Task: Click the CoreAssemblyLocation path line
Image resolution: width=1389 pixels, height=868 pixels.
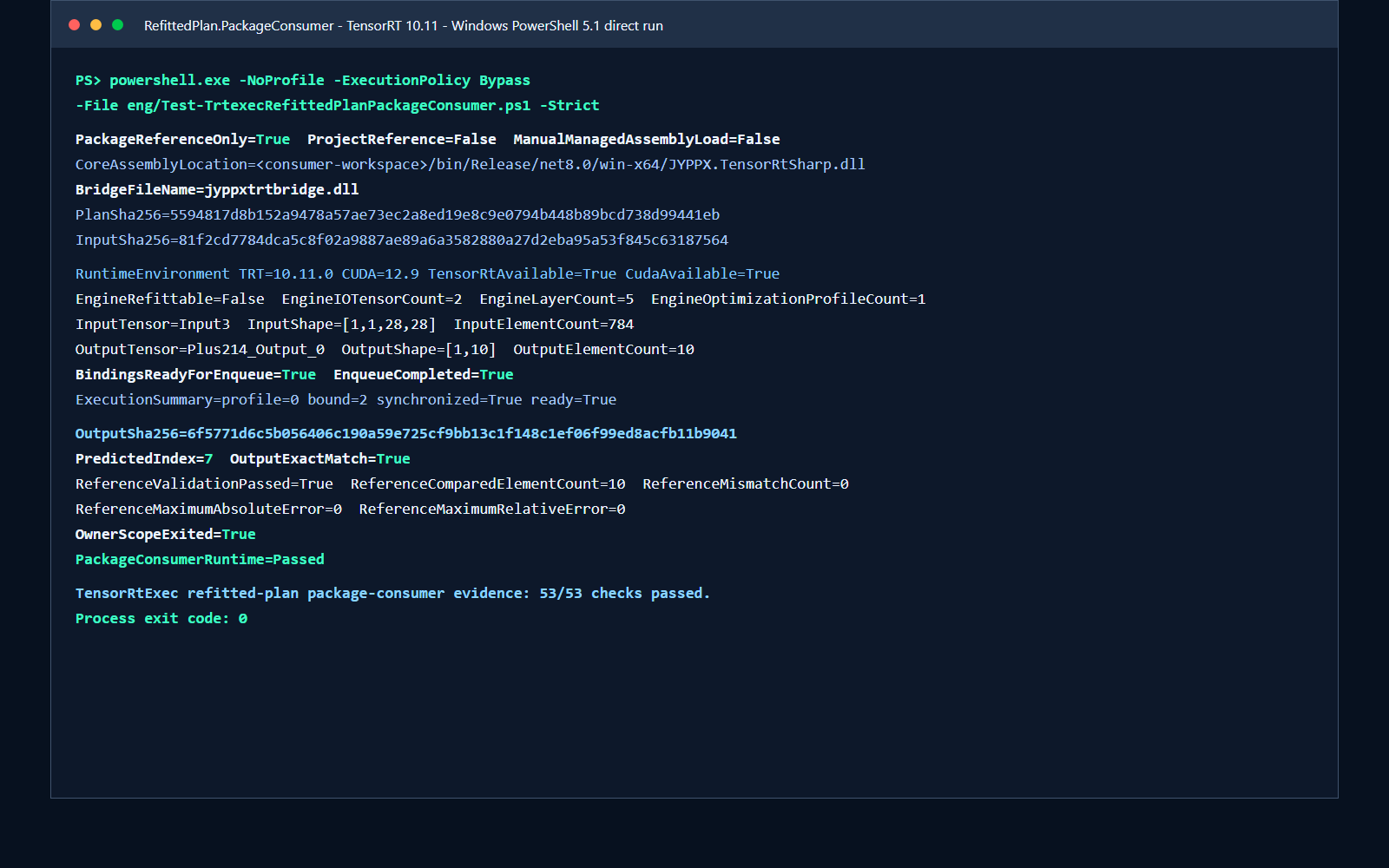Action: [x=471, y=165]
